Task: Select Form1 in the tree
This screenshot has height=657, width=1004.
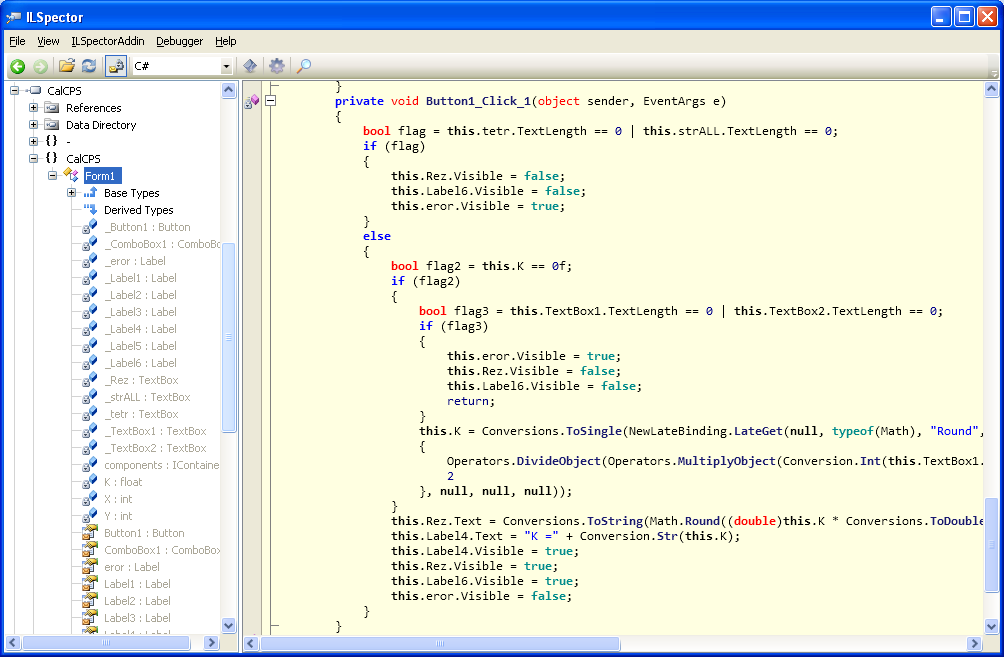Action: [102, 176]
